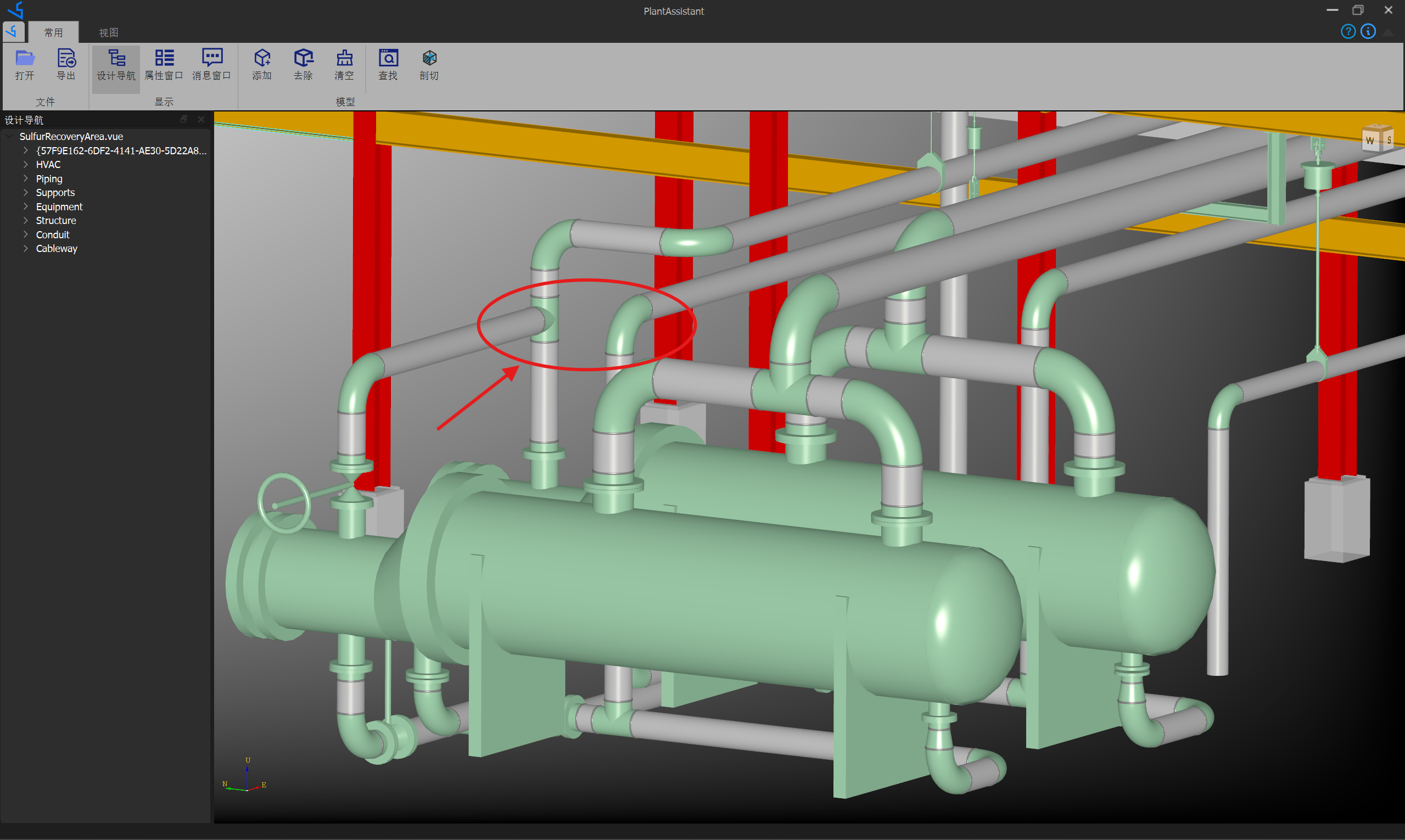The image size is (1405, 840).
Task: Click the W face of navigation cube
Action: 1370,139
